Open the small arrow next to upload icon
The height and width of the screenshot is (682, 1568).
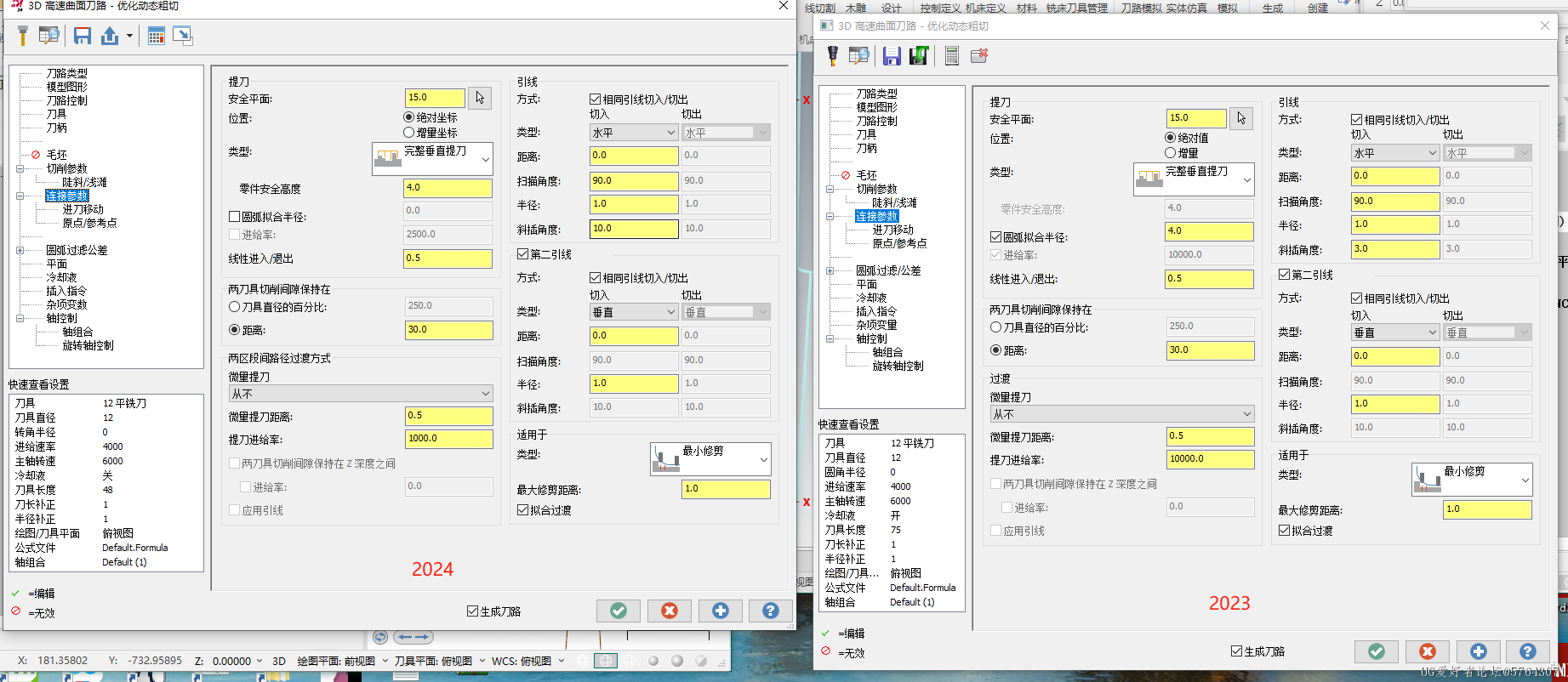[129, 36]
